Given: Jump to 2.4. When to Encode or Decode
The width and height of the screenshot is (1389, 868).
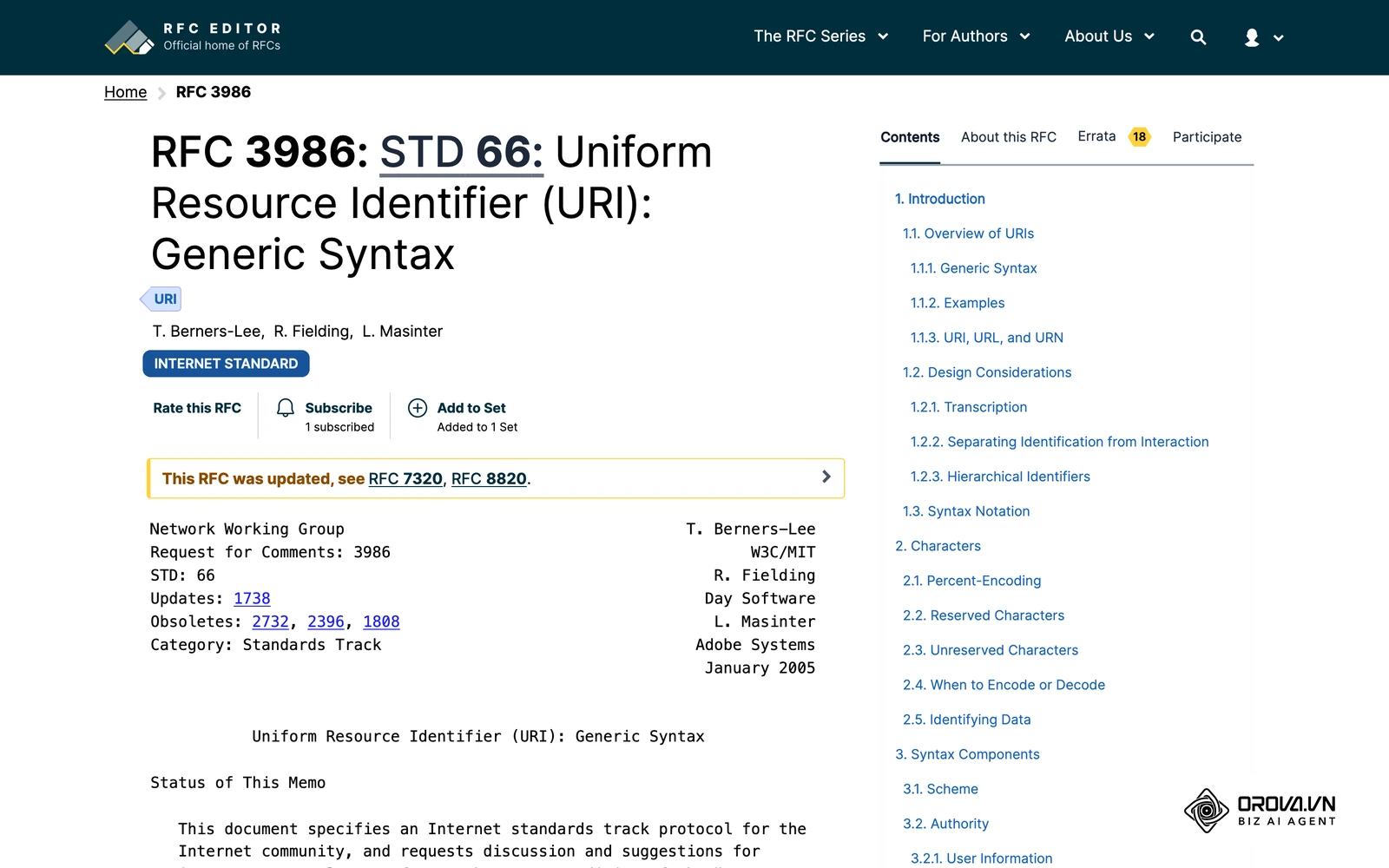Looking at the screenshot, I should [1004, 685].
